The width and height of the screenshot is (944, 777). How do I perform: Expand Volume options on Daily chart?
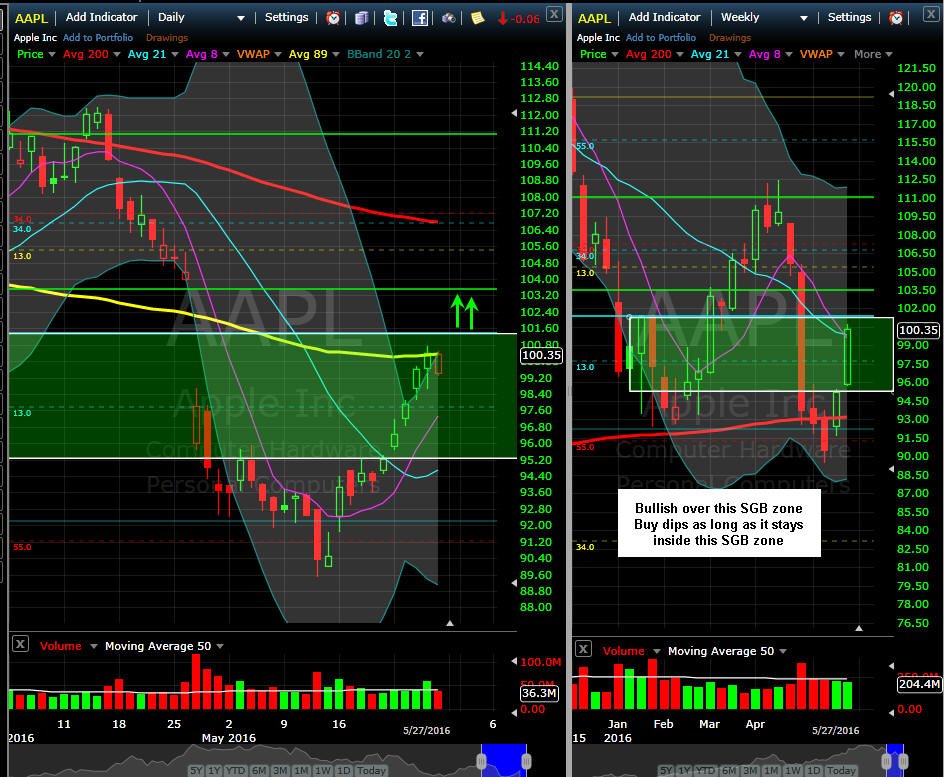93,646
